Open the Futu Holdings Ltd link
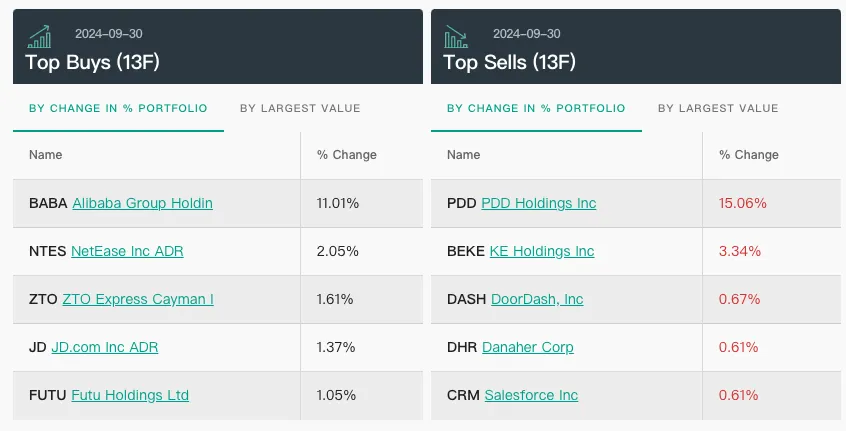The image size is (846, 431). pos(130,395)
